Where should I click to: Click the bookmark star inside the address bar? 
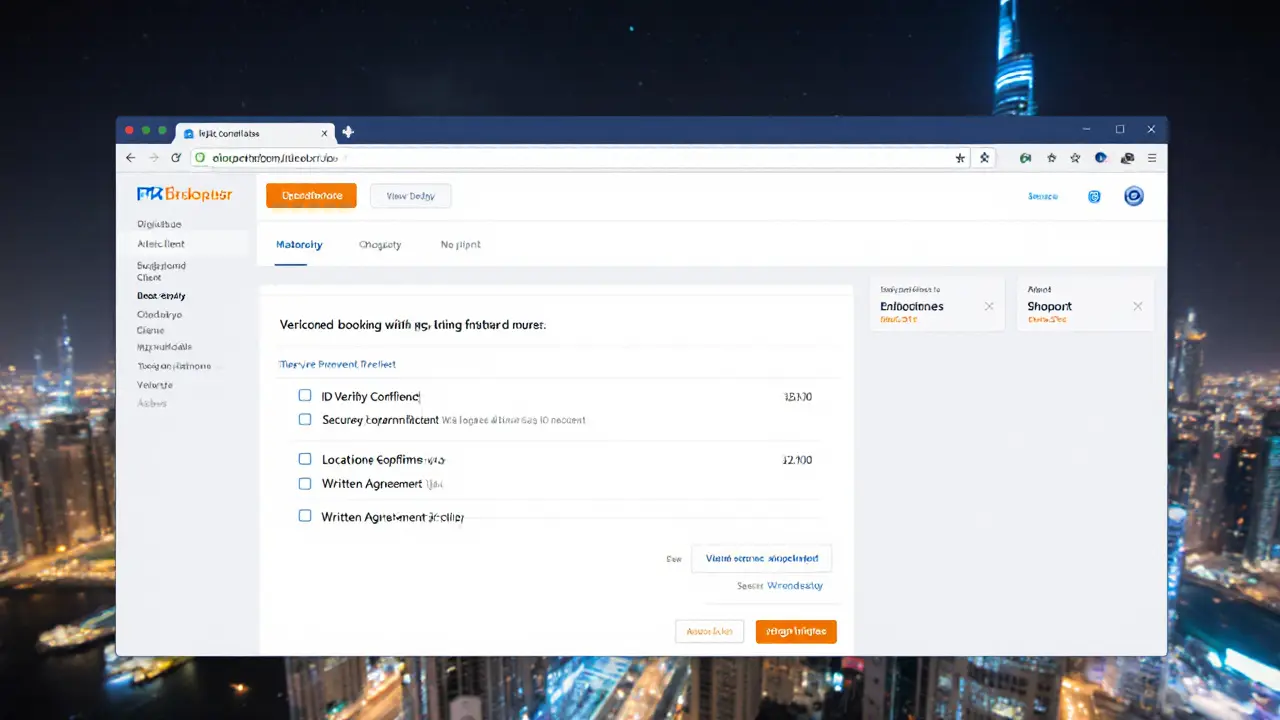pos(960,158)
